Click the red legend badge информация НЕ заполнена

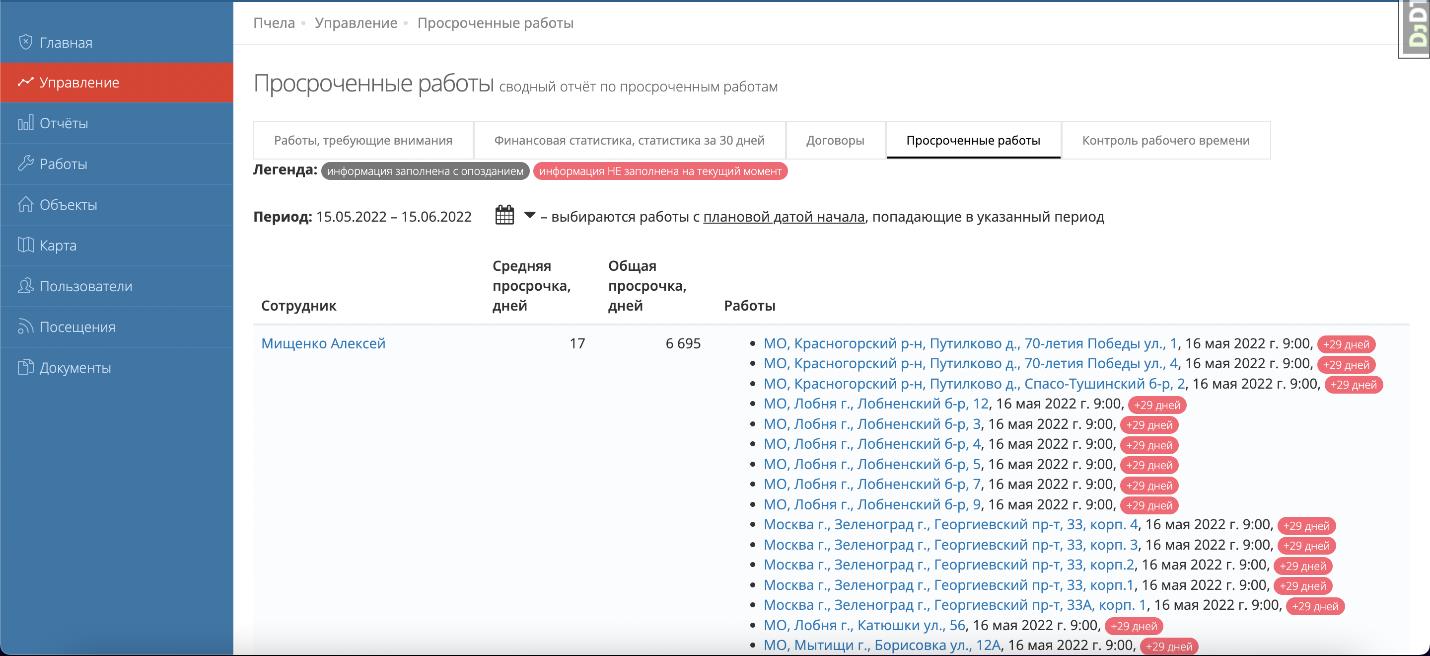point(661,171)
